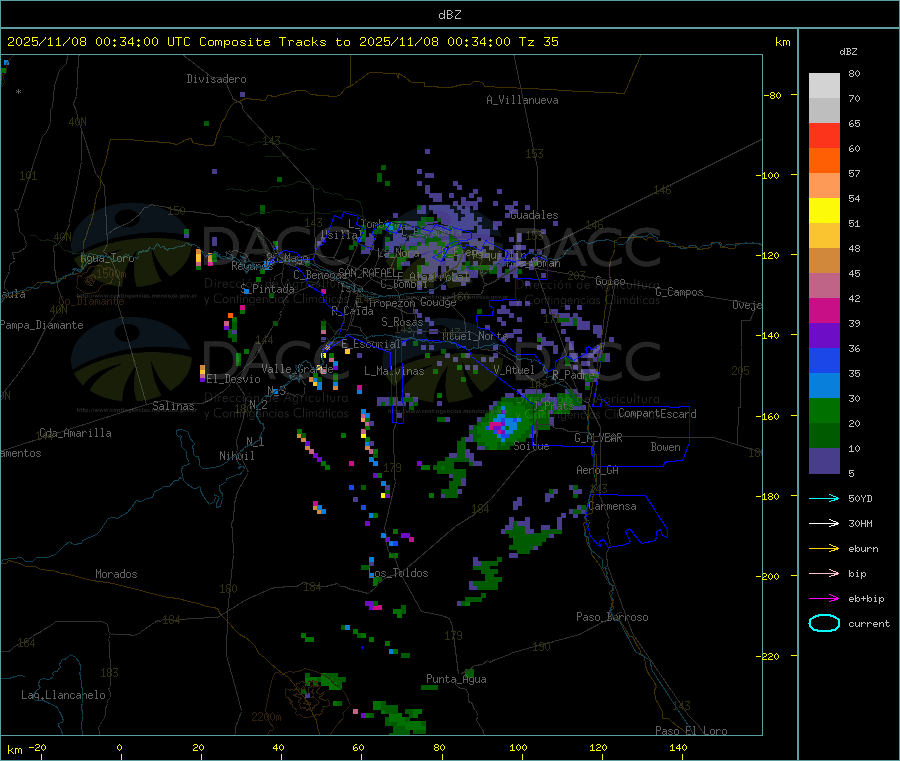Screen dimensions: 900x761
Task: Select the green 20 dBZ color swatch
Action: (x=824, y=410)
